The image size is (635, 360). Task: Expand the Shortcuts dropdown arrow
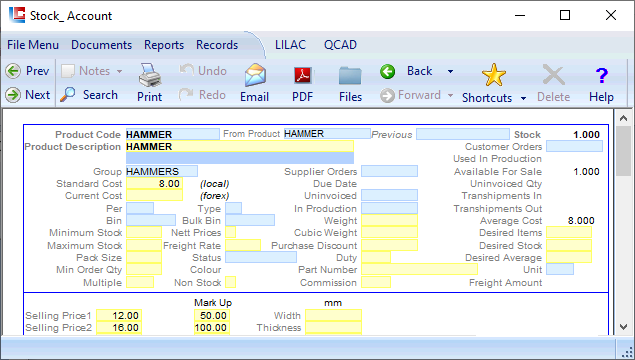[523, 98]
